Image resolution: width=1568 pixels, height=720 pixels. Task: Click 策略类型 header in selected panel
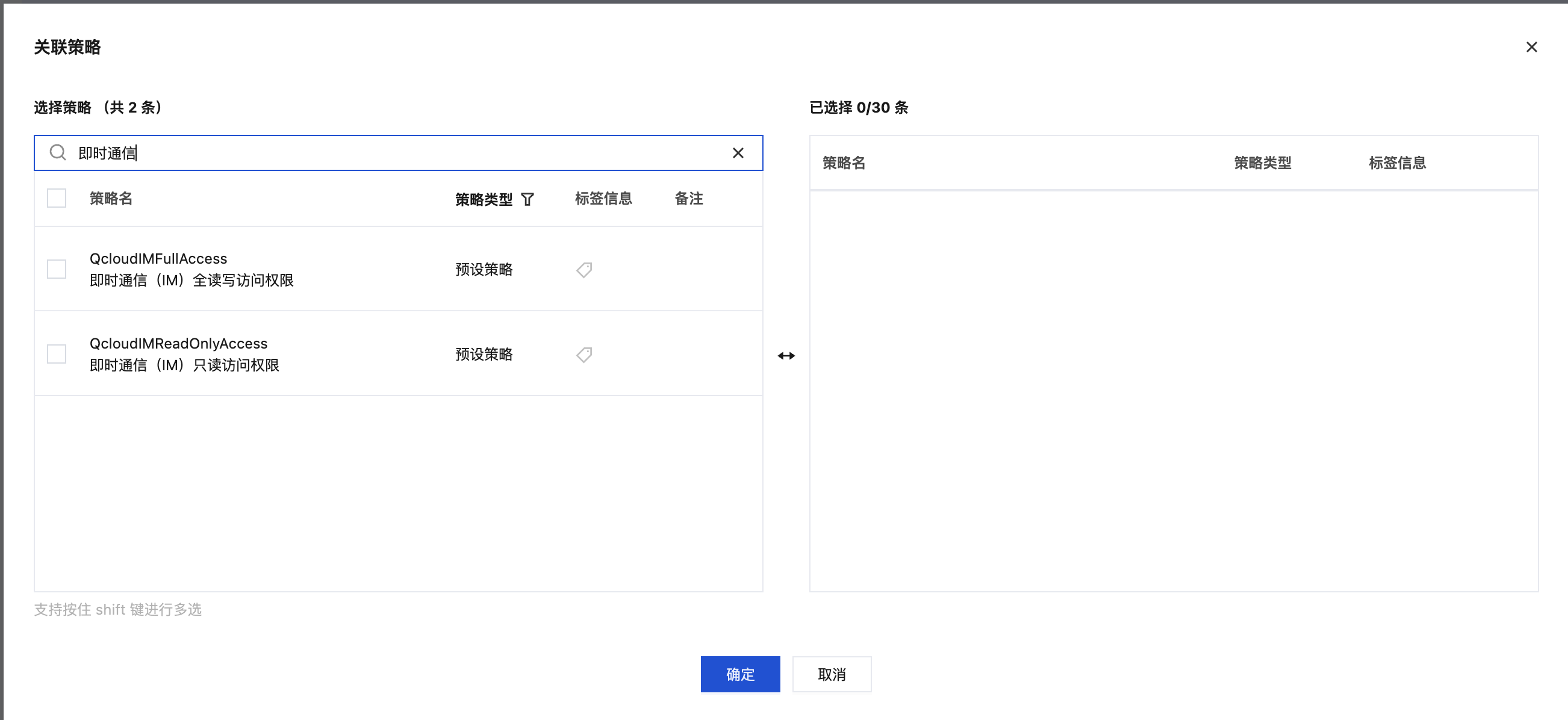coord(1262,163)
